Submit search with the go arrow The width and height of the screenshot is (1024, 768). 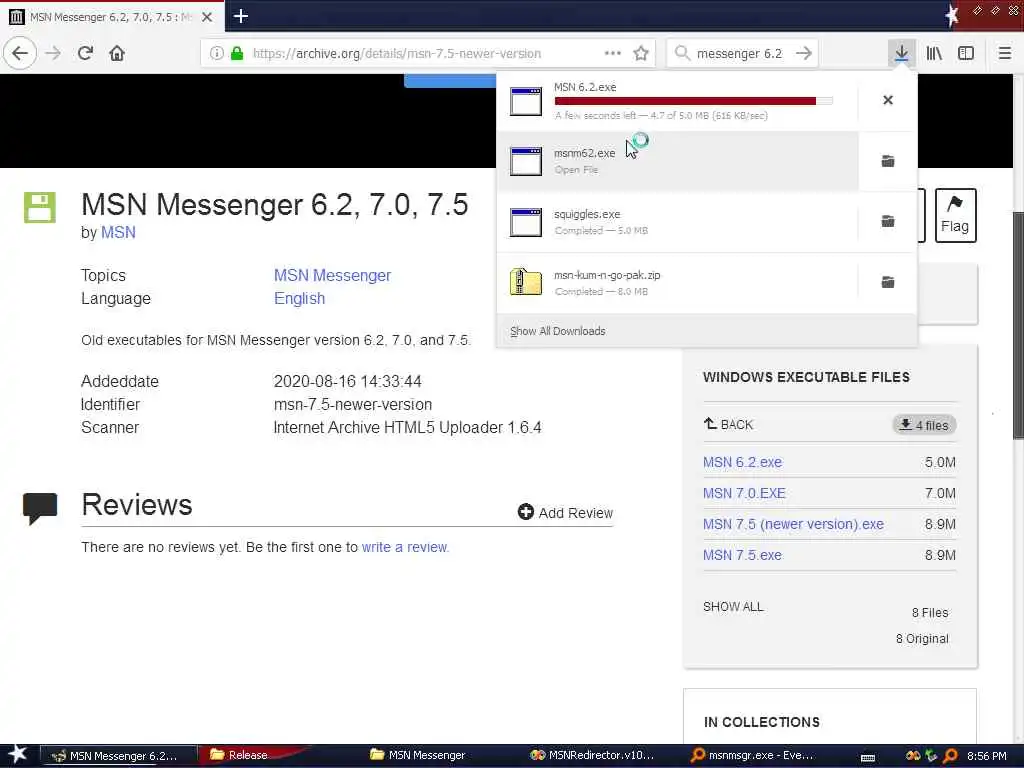(x=804, y=53)
